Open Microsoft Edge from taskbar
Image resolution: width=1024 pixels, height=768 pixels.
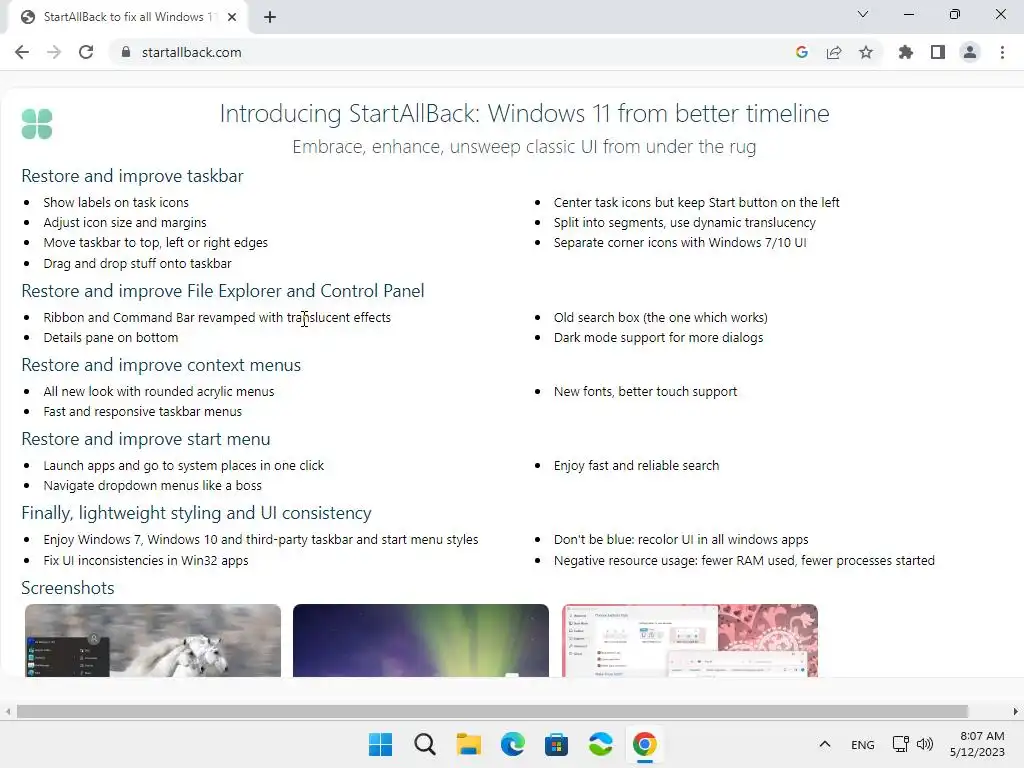point(513,744)
